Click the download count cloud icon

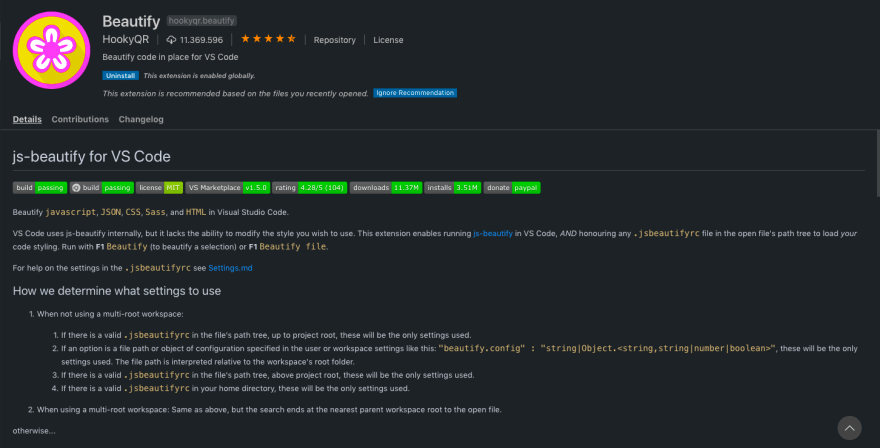pyautogui.click(x=171, y=40)
